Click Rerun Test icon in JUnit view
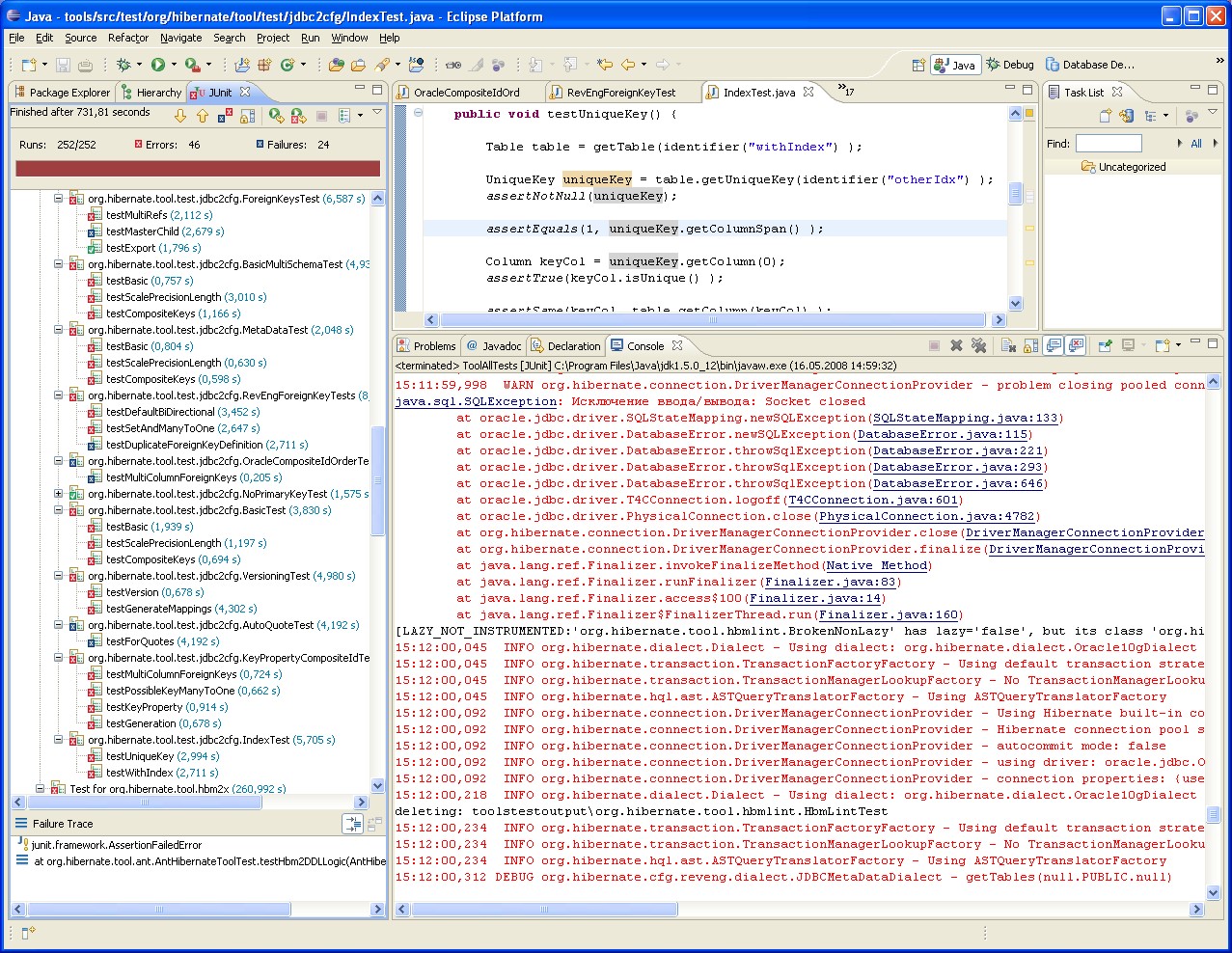Screen dimensions: 1232x953 pyautogui.click(x=277, y=116)
